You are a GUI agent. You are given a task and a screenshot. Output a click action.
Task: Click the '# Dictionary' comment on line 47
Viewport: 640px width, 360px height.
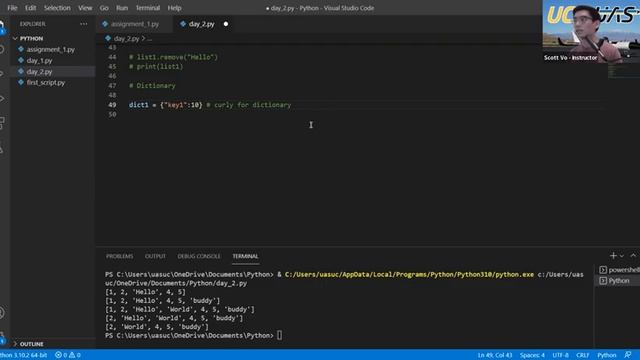152,86
